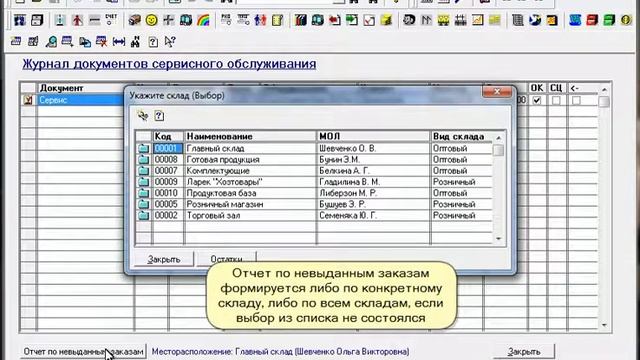Click the selection tool icon in warehouse dialog
This screenshot has height=360, width=640.
pyautogui.click(x=142, y=116)
